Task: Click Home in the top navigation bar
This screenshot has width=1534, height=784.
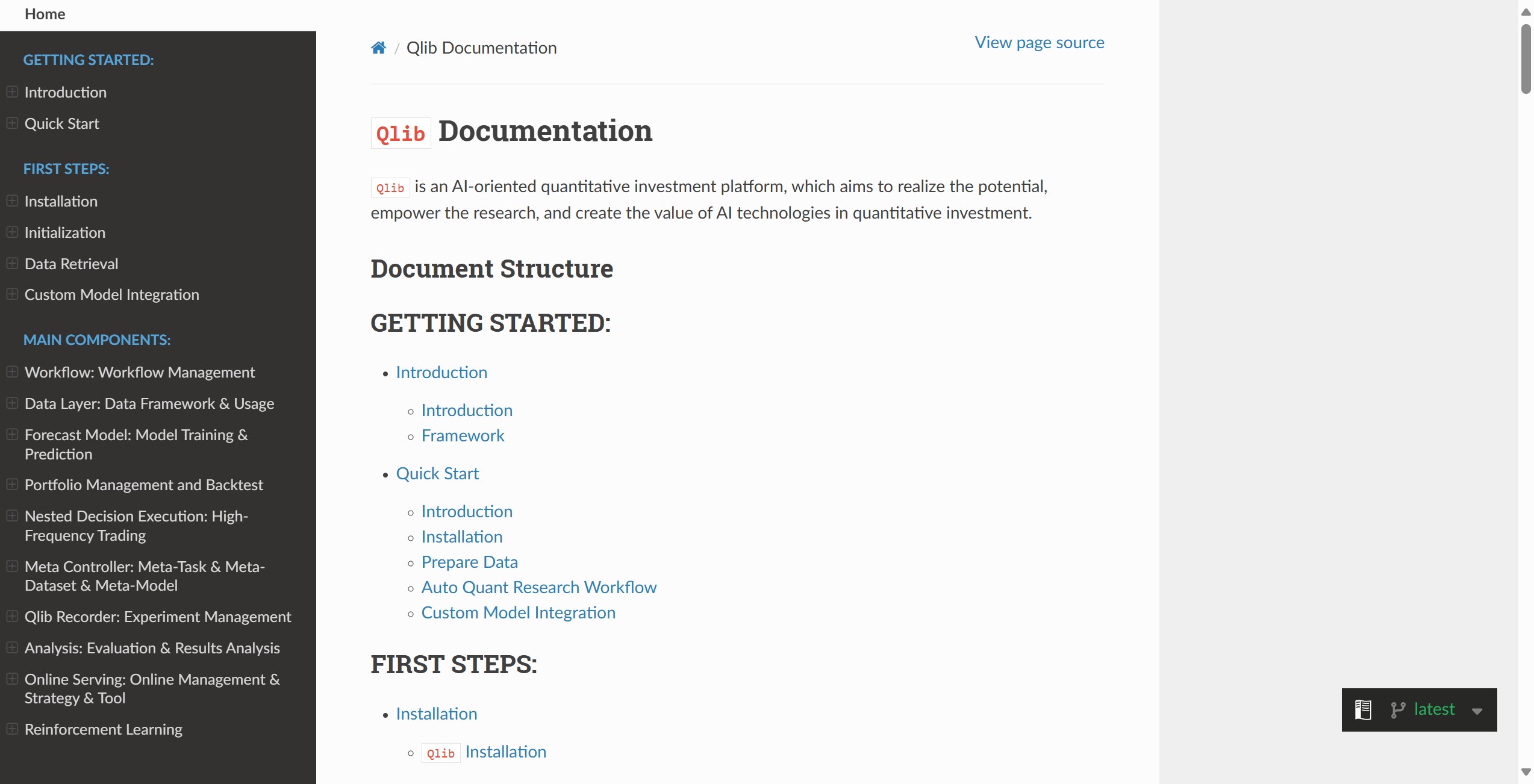Action: point(45,14)
